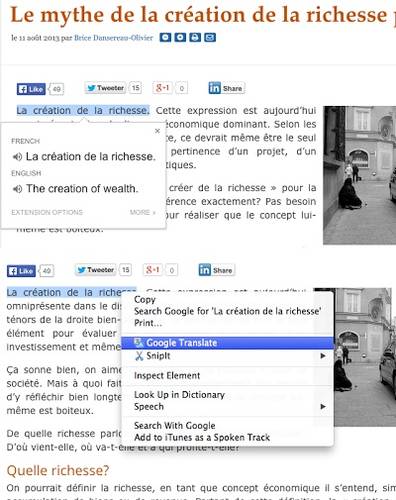Play English translation speaker icon
The width and height of the screenshot is (396, 500).
(17, 189)
